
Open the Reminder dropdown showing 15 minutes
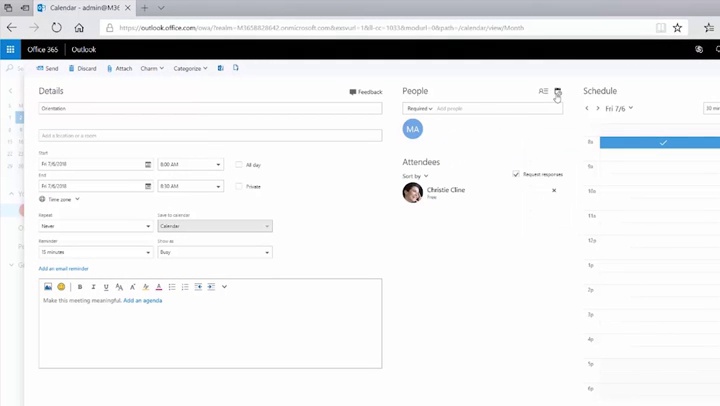(94, 252)
